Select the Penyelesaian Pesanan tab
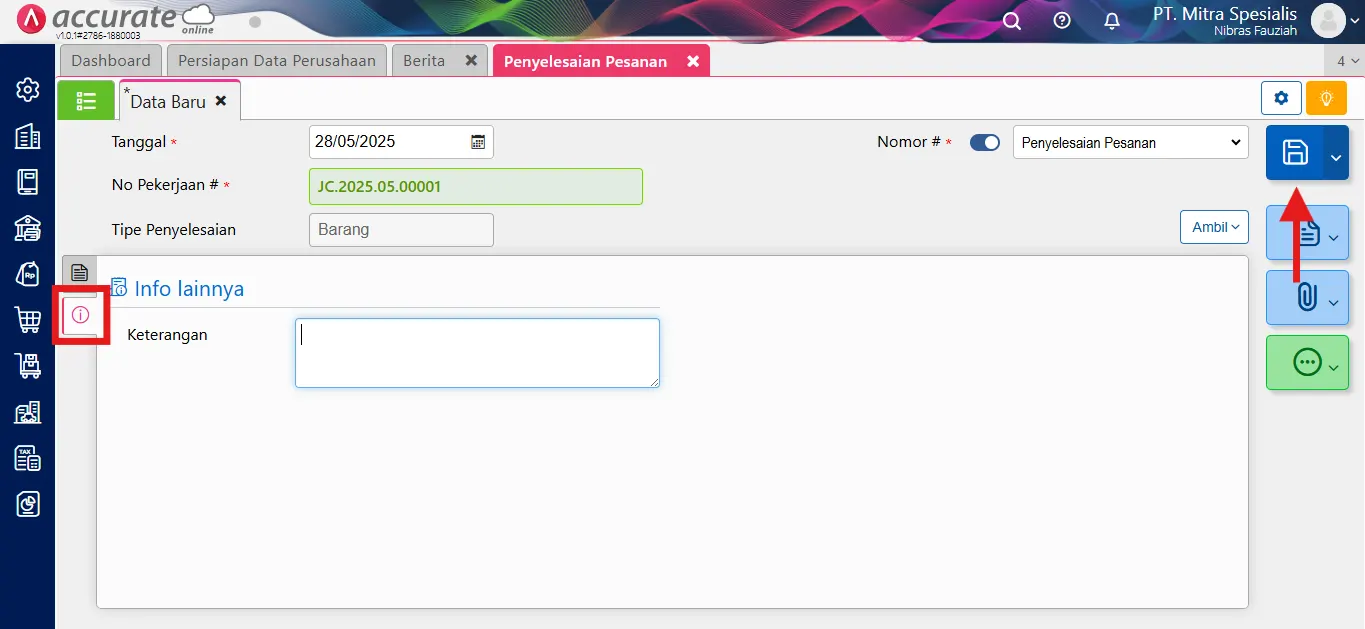Image resolution: width=1365 pixels, height=629 pixels. click(x=585, y=61)
